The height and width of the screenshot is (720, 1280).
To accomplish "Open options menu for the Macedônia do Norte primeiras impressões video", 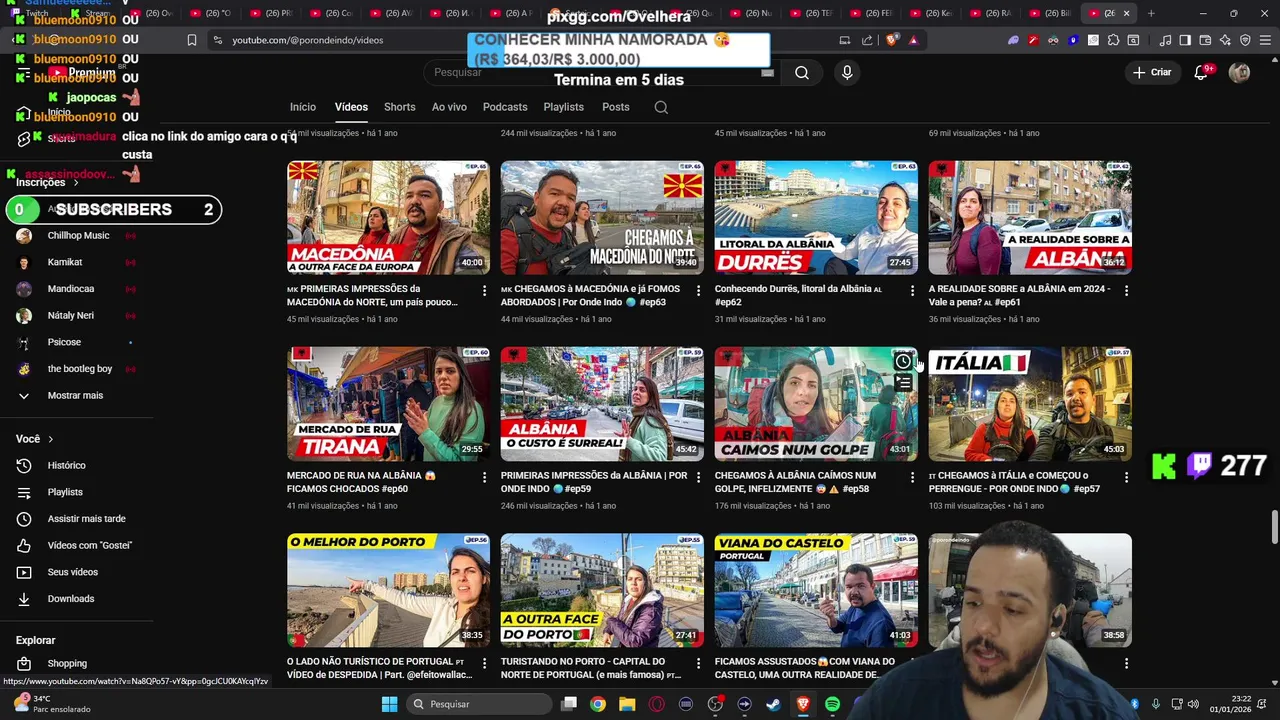I will click(484, 291).
